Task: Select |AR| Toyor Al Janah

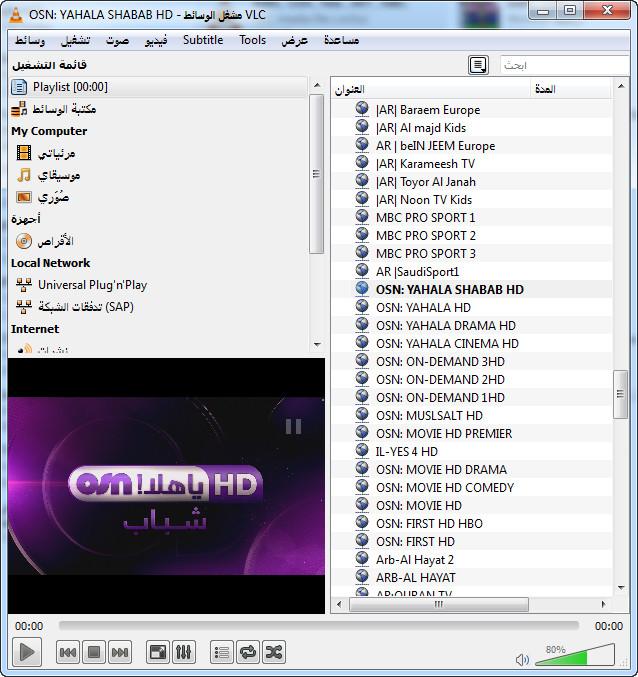Action: coord(472,182)
